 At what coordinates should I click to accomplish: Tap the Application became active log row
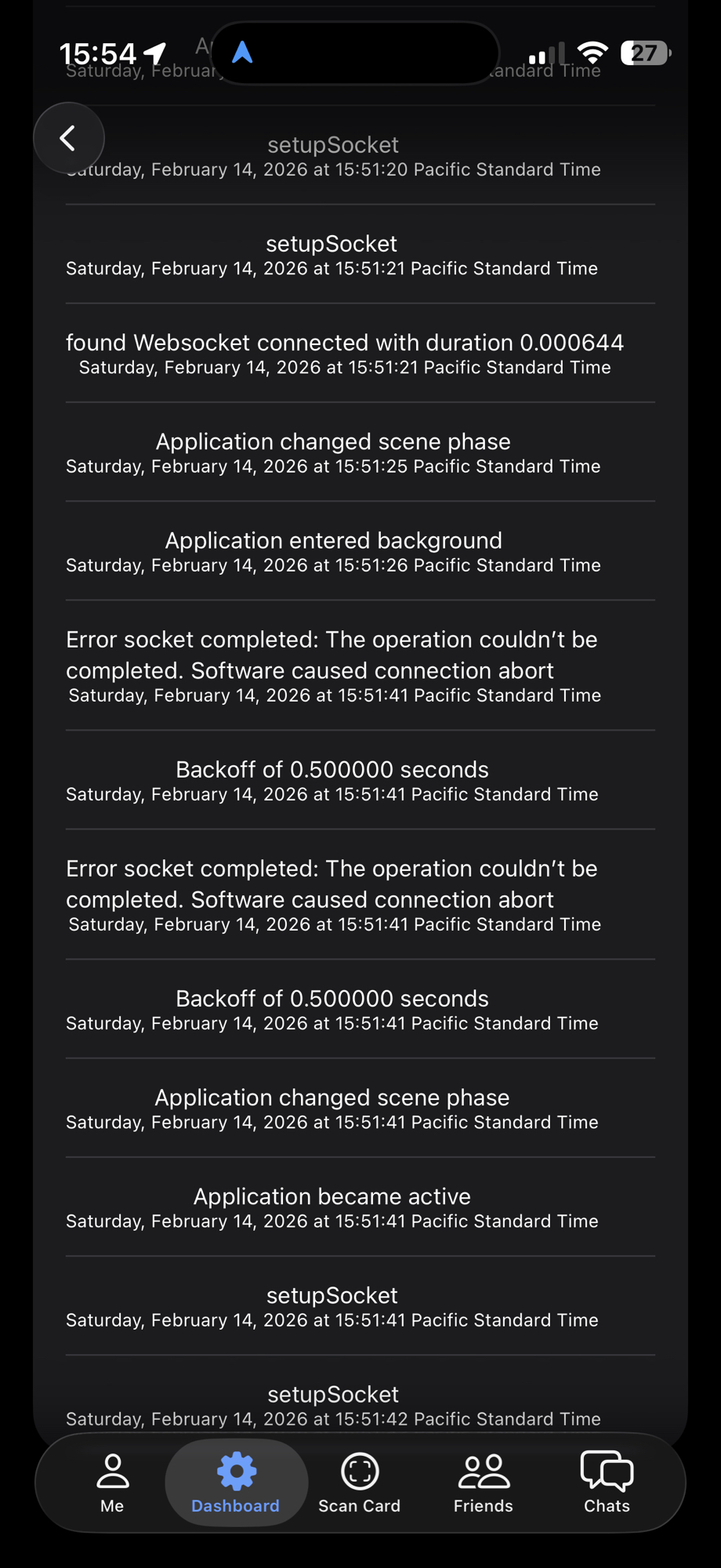332,1207
